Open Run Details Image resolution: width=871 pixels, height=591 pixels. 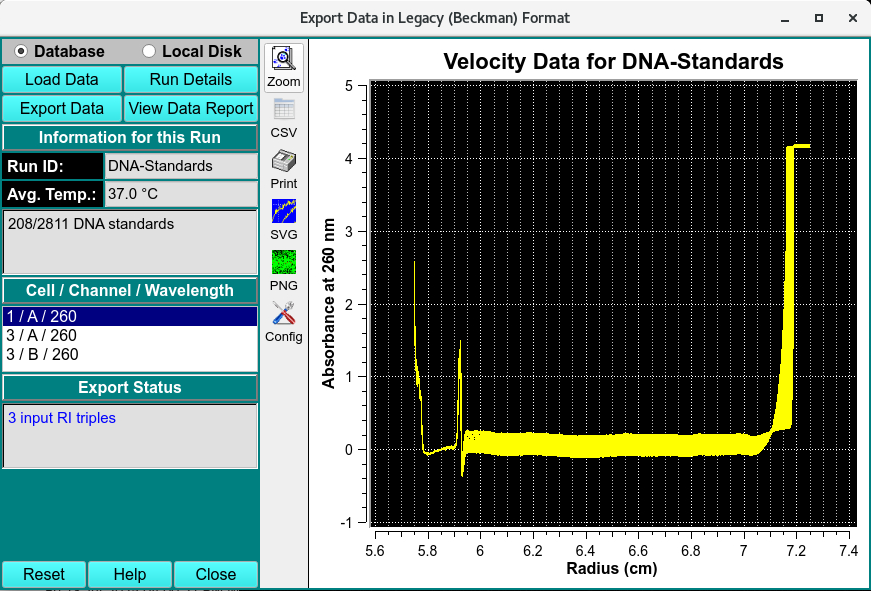pyautogui.click(x=190, y=80)
